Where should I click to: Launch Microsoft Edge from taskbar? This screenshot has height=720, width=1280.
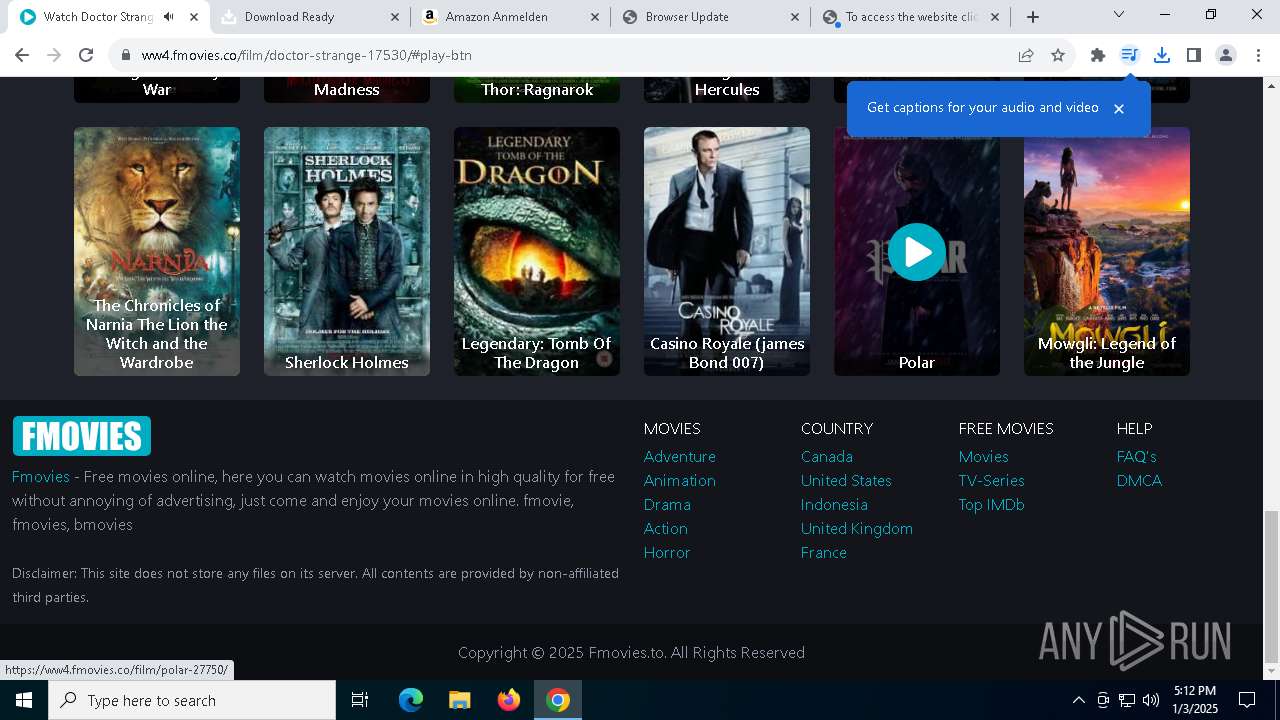tap(411, 700)
